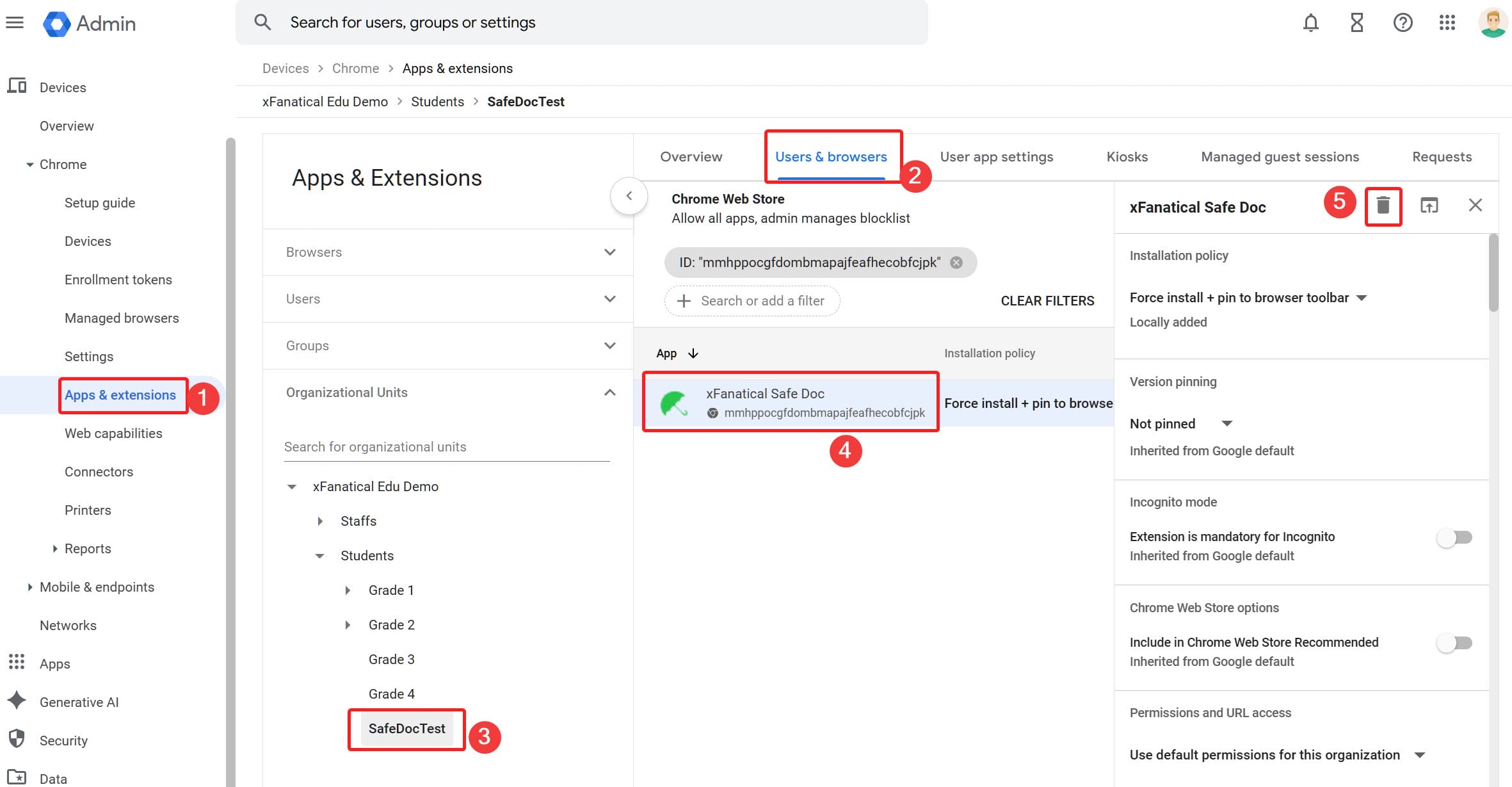Open the user profile avatar
1512x787 pixels.
pyautogui.click(x=1492, y=22)
